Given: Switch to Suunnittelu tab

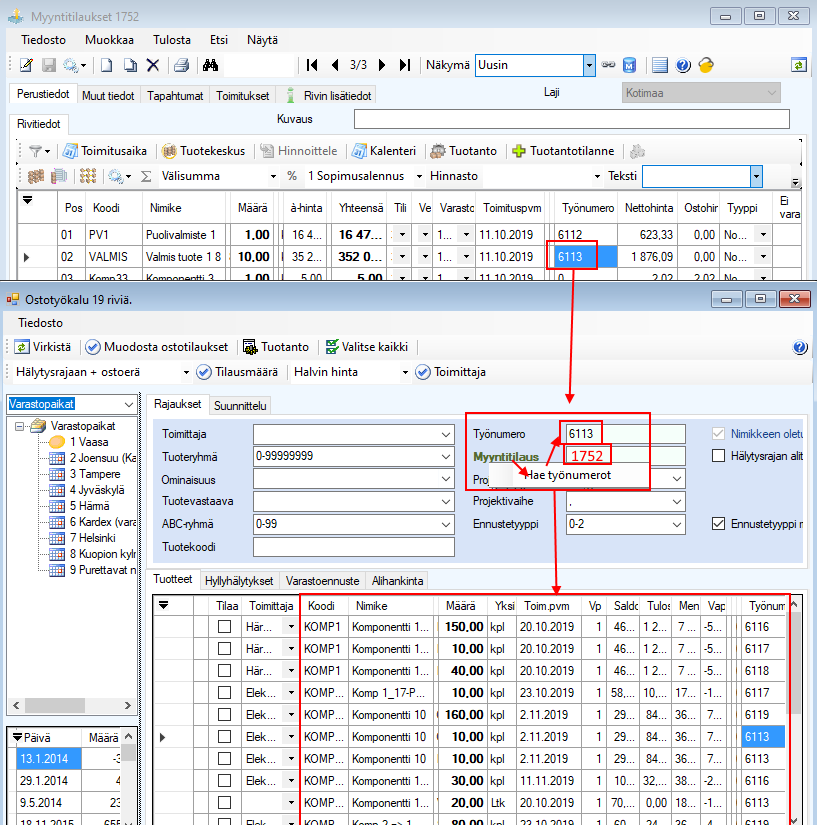Looking at the screenshot, I should (x=240, y=406).
